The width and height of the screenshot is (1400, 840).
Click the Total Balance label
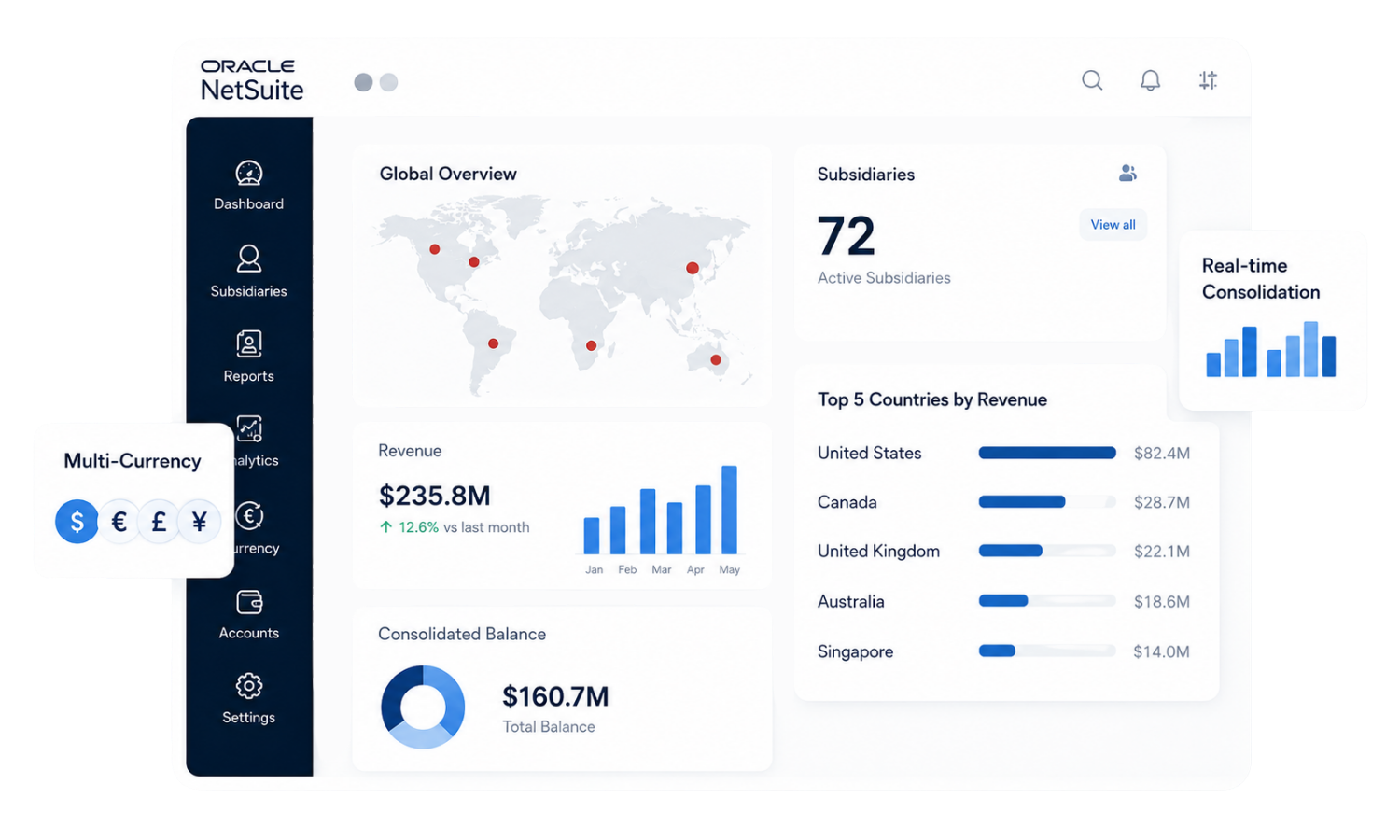tap(549, 727)
